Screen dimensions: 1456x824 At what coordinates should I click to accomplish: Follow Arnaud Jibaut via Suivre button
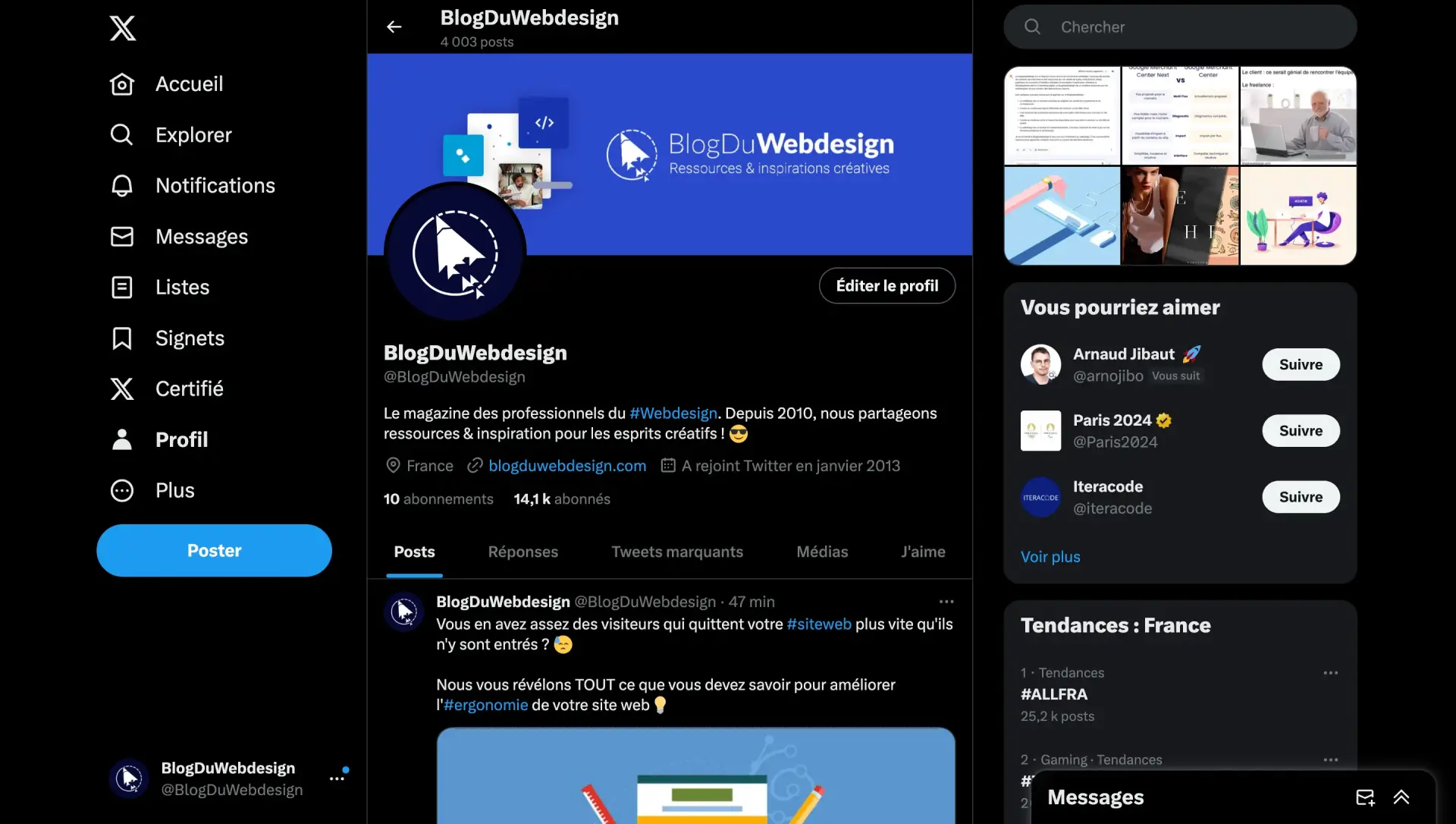tap(1300, 363)
